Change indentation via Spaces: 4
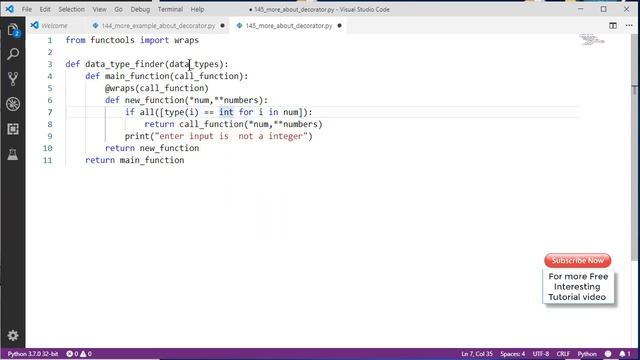This screenshot has width=640, height=360. point(512,354)
